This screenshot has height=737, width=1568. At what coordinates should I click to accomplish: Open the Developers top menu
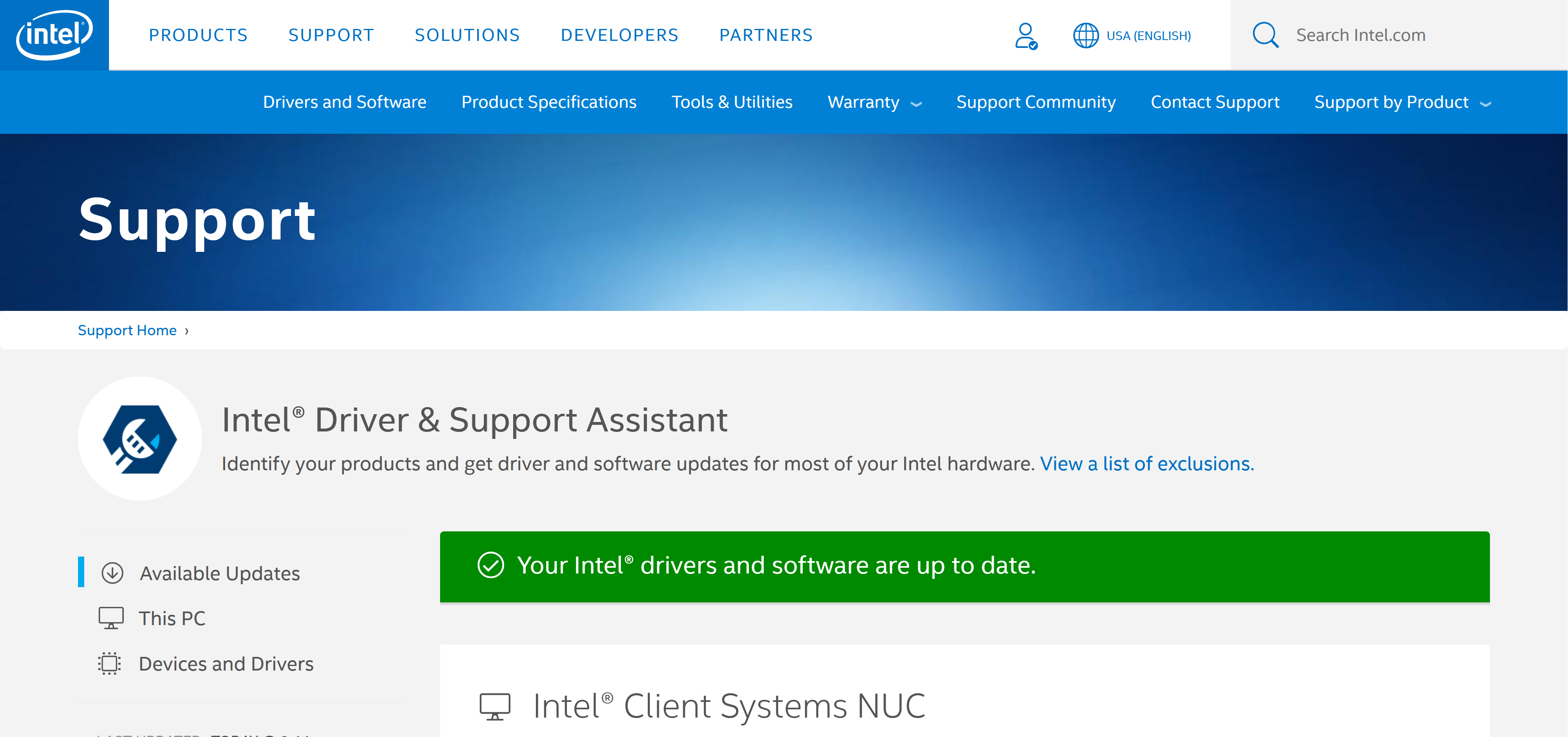(x=619, y=35)
